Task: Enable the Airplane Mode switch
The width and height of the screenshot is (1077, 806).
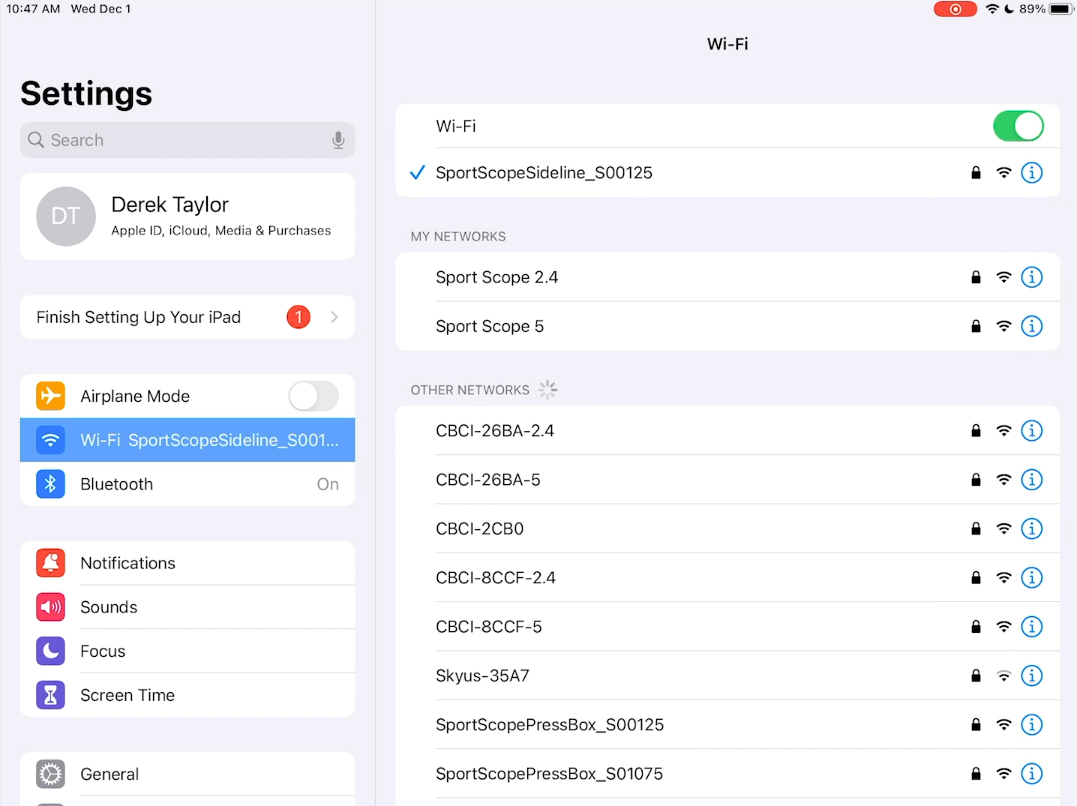Action: [x=313, y=396]
